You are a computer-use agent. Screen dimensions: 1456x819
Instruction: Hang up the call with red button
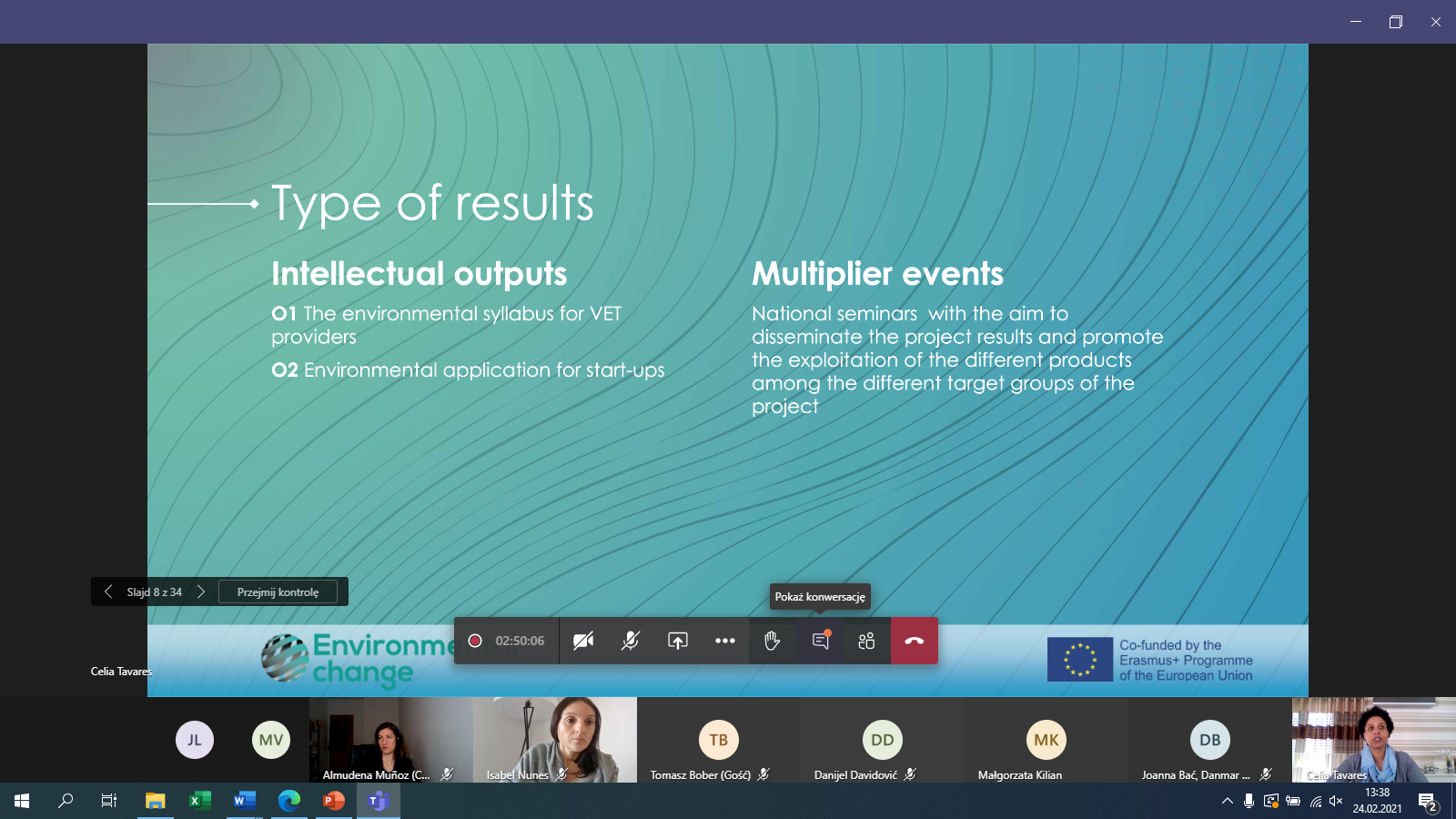[x=915, y=641]
